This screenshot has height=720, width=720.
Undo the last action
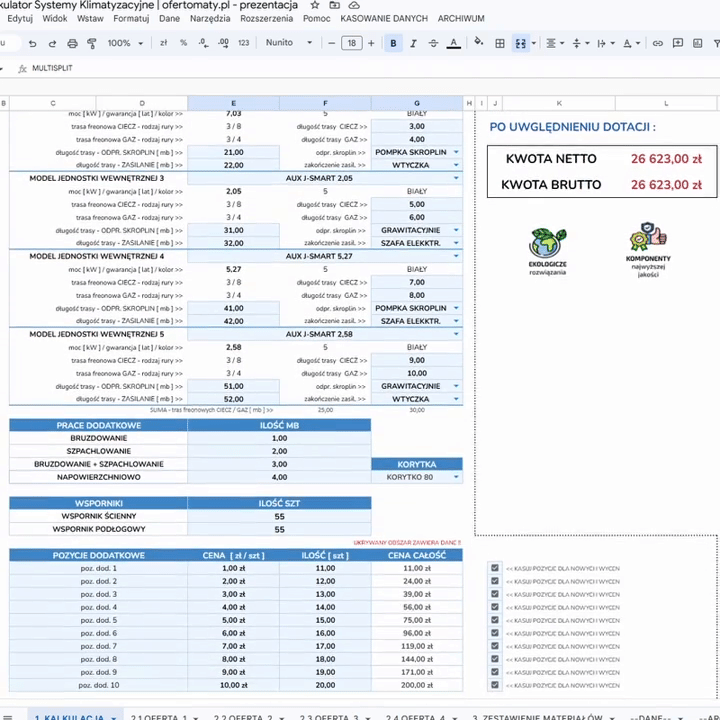(x=32, y=43)
